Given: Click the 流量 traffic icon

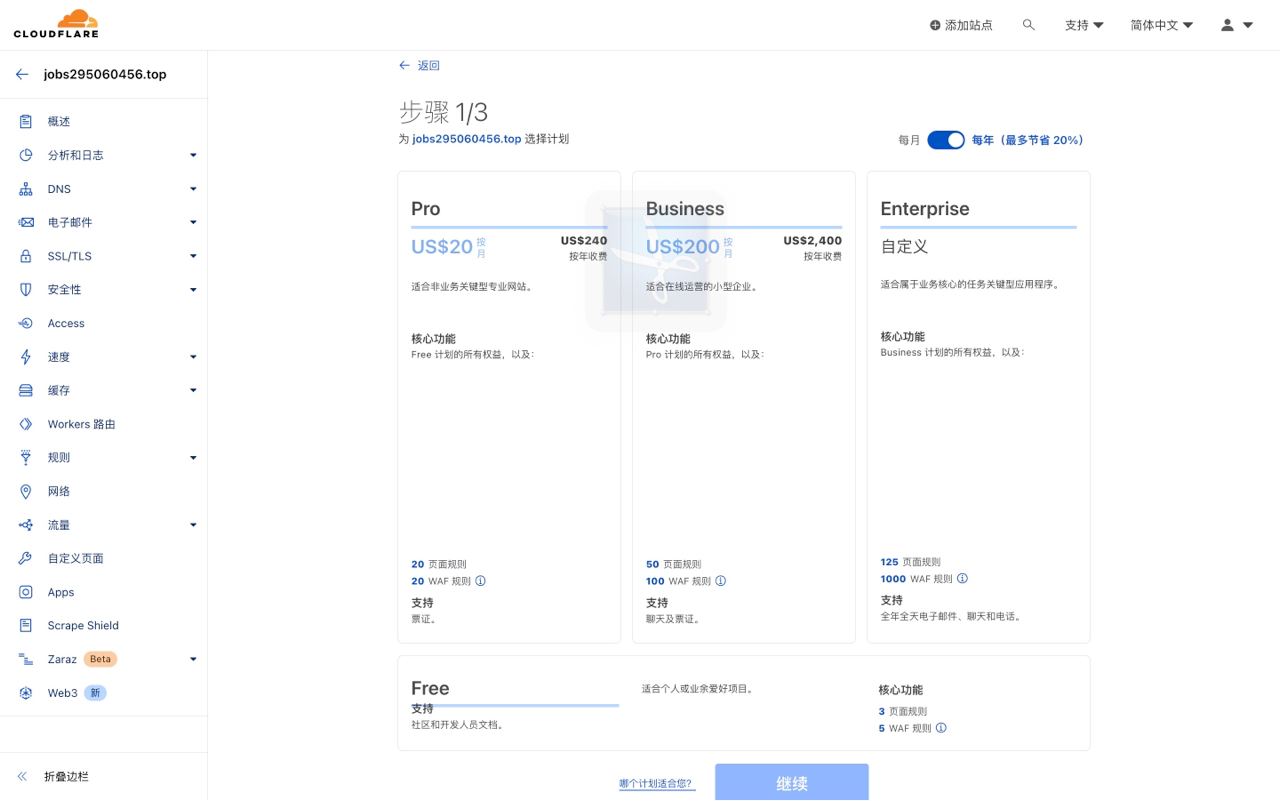Looking at the screenshot, I should tap(26, 525).
